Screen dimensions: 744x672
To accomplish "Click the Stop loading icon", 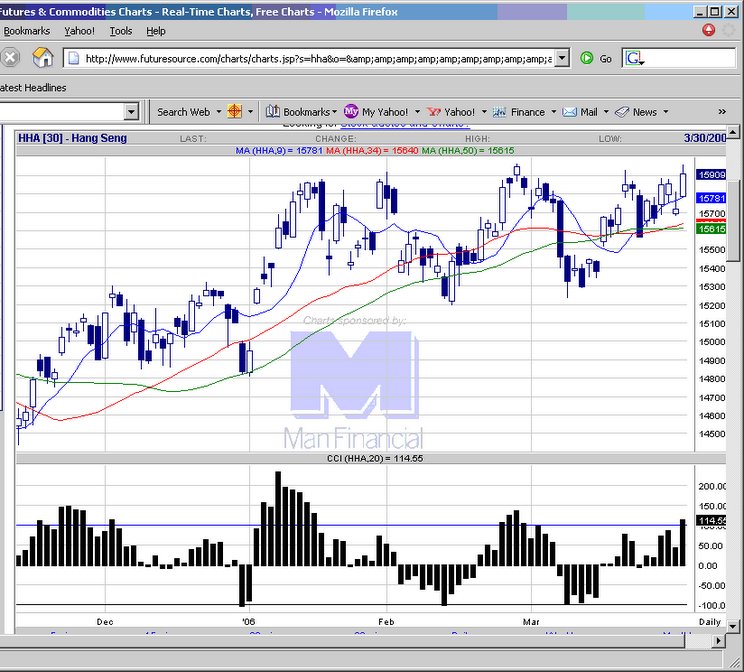I will coord(9,58).
